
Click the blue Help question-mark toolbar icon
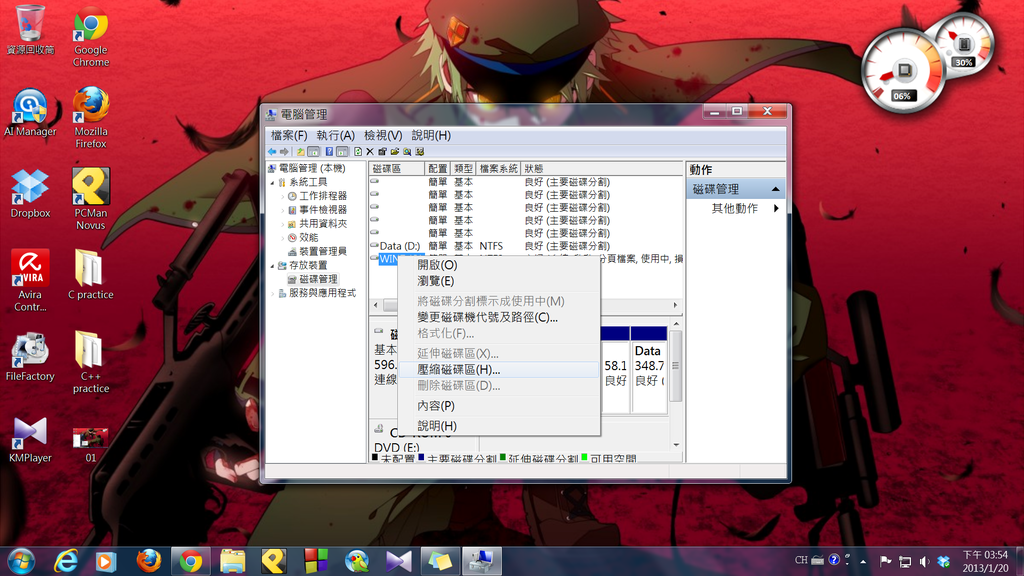coord(329,152)
